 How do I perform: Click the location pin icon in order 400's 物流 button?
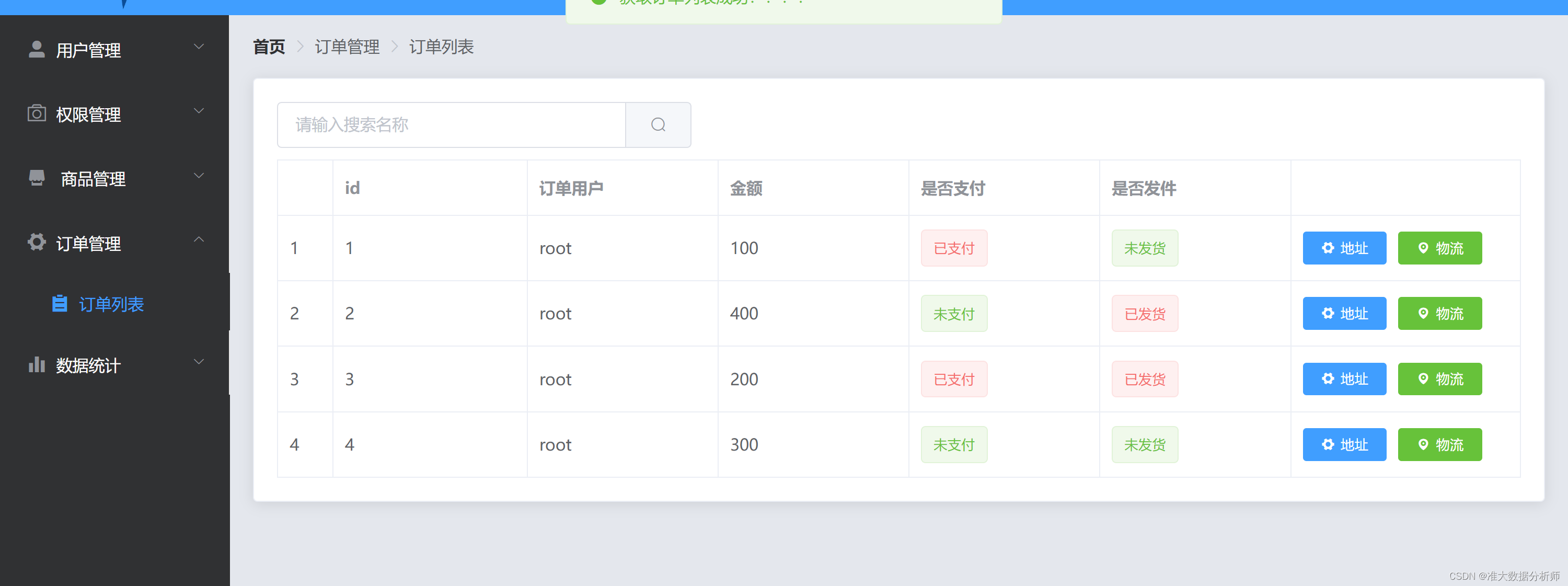pos(1423,313)
